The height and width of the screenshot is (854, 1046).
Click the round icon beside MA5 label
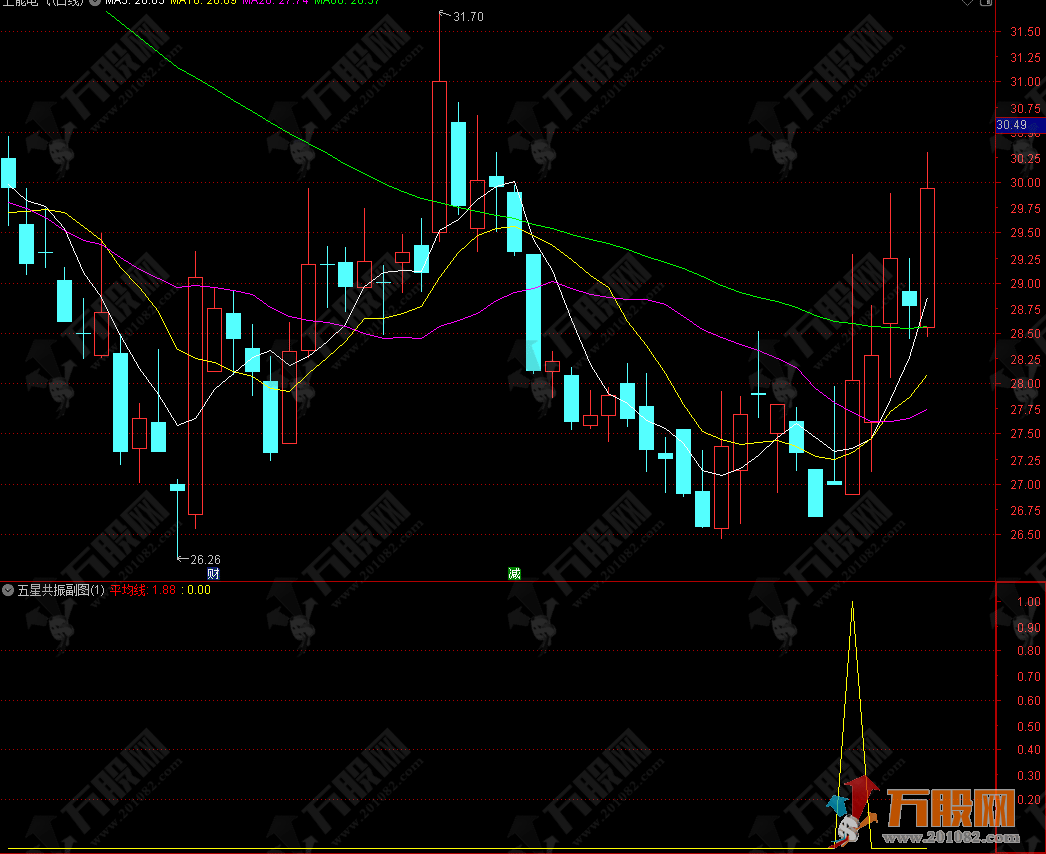97,3
